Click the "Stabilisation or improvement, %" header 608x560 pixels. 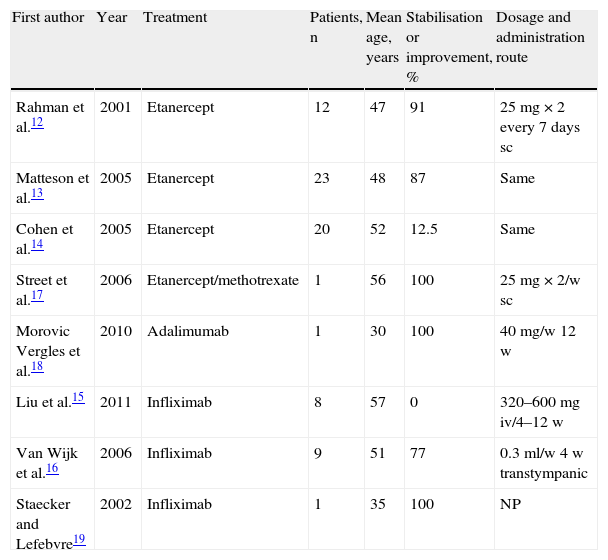pos(448,47)
